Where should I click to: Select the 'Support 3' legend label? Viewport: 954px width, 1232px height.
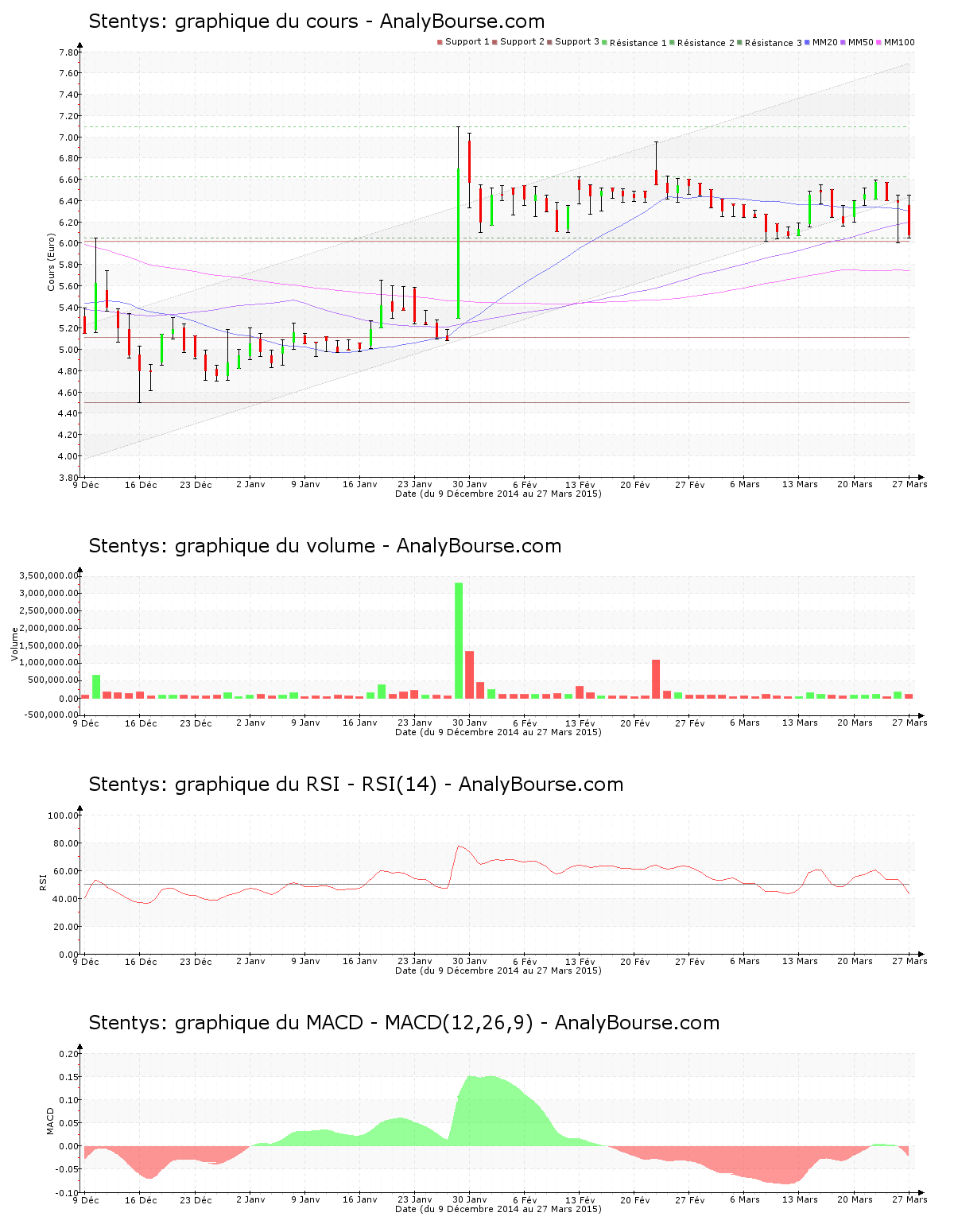577,42
